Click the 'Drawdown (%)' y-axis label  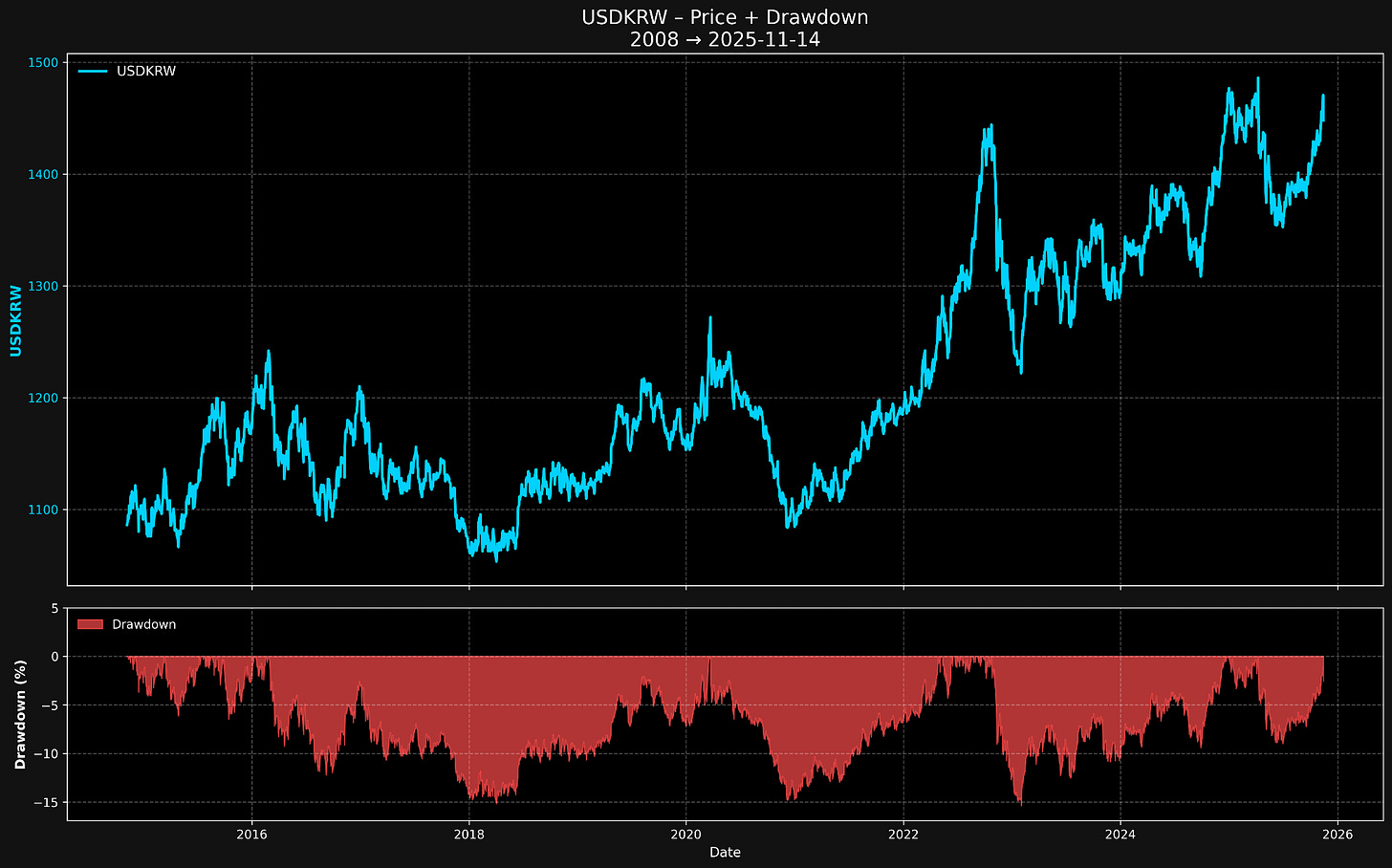click(19, 714)
